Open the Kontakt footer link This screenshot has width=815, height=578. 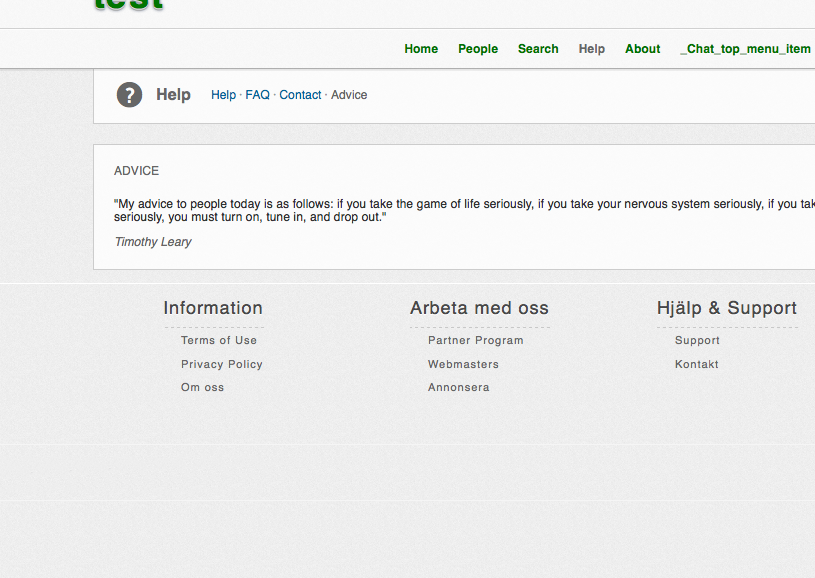click(x=697, y=365)
